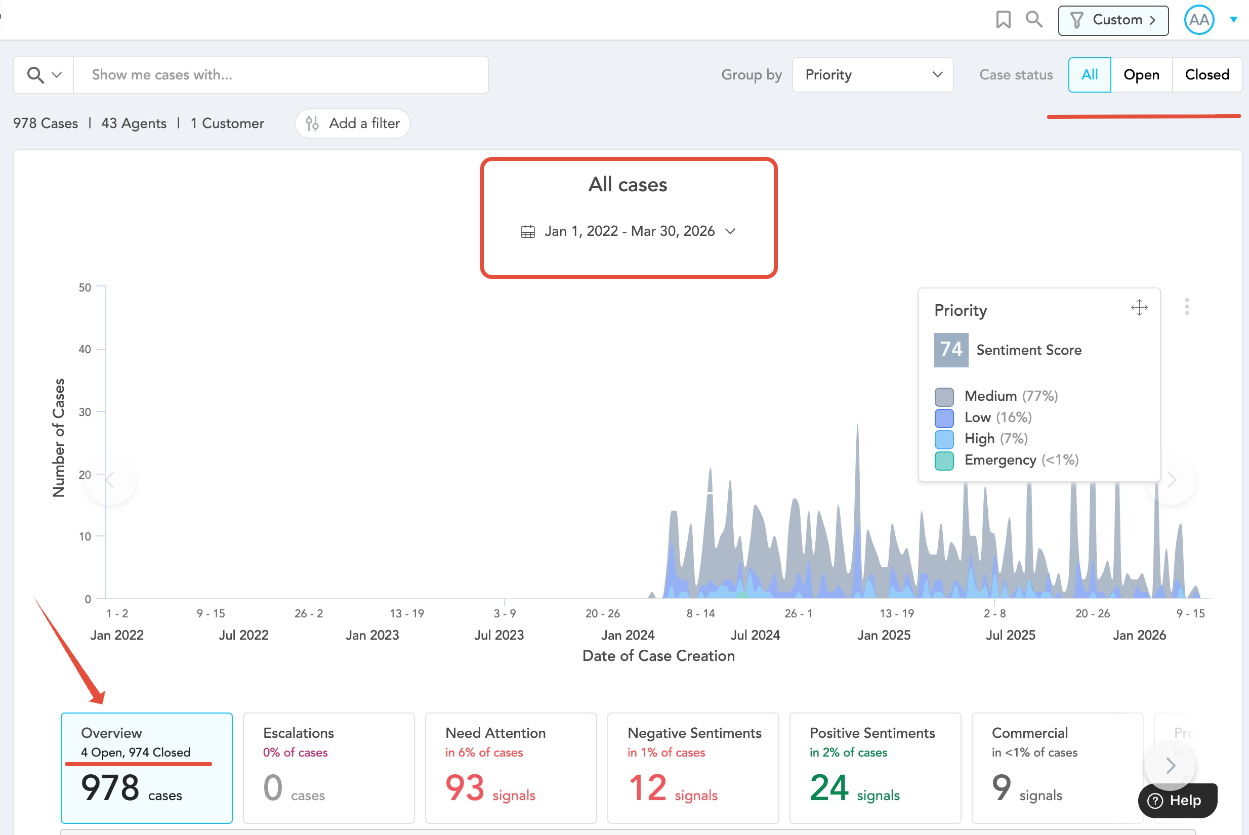Select the All case status
The image size is (1249, 835).
pos(1089,75)
